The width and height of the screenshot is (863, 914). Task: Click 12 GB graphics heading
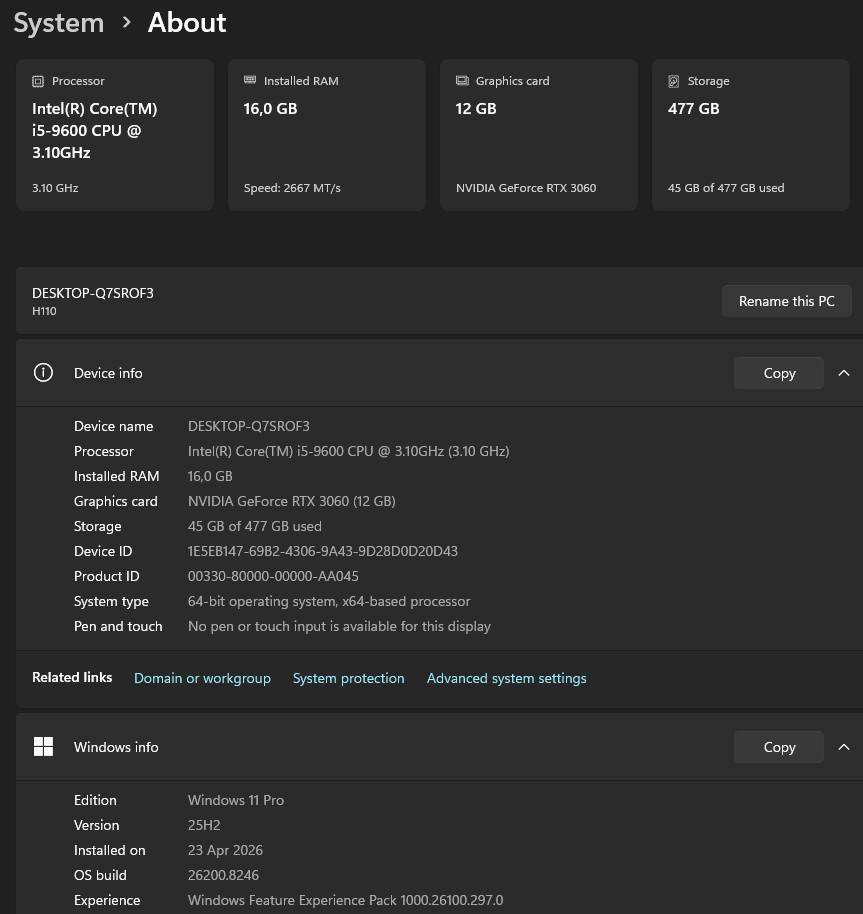(x=475, y=109)
